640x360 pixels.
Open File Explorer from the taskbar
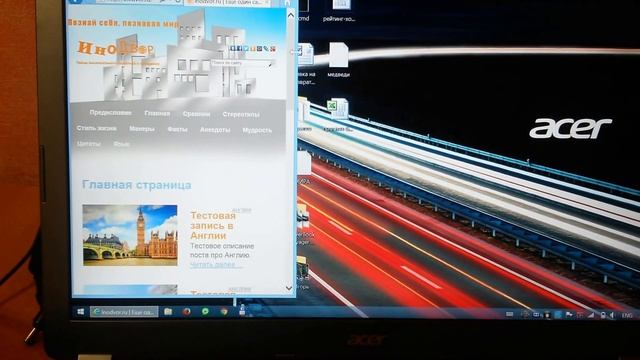click(x=168, y=311)
